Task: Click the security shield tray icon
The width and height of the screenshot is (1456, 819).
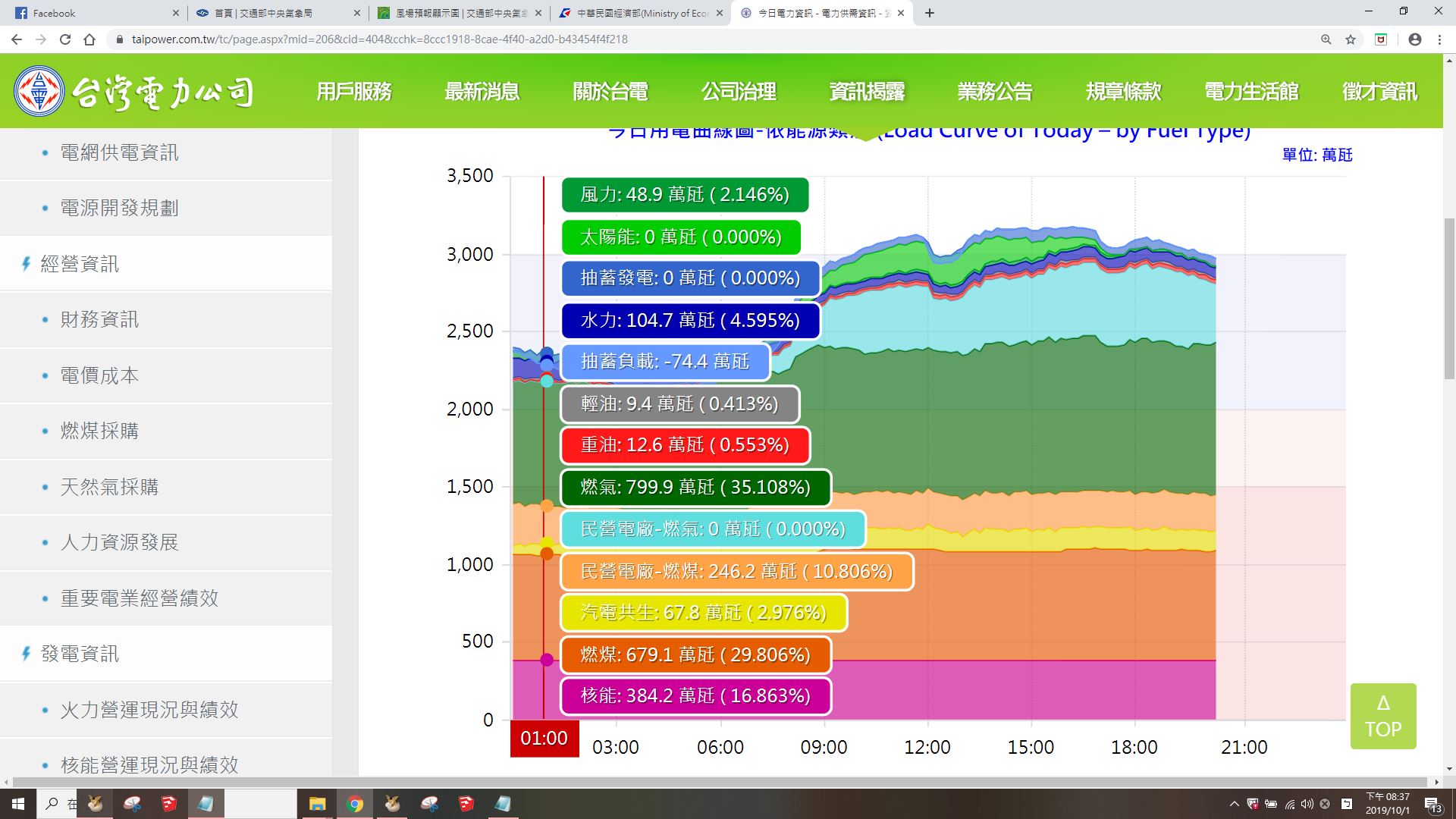Action: [x=1253, y=804]
